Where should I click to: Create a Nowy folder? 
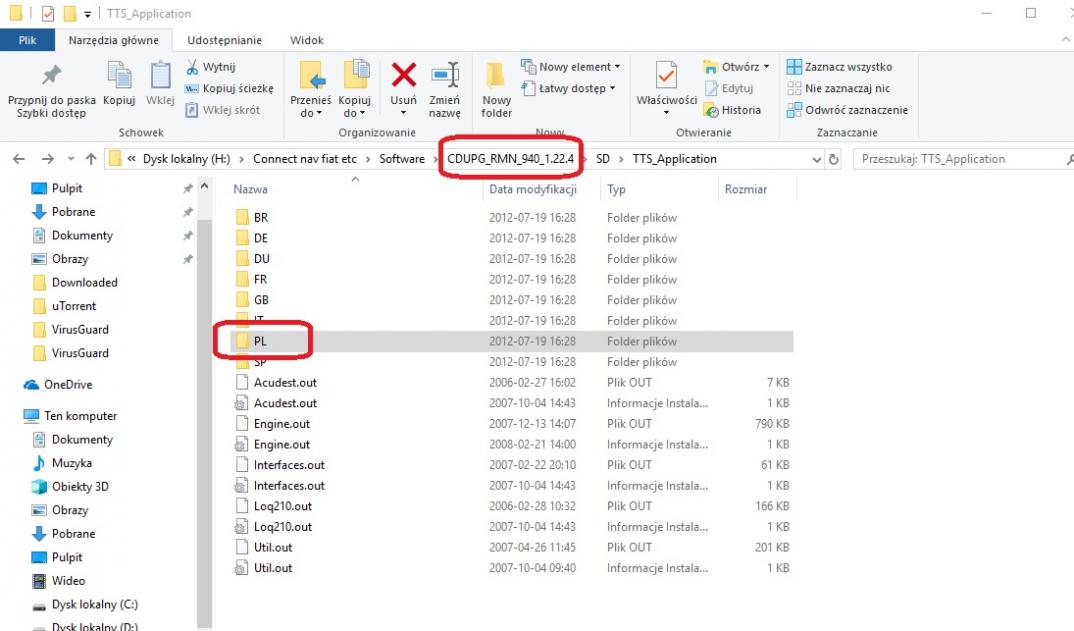(496, 89)
